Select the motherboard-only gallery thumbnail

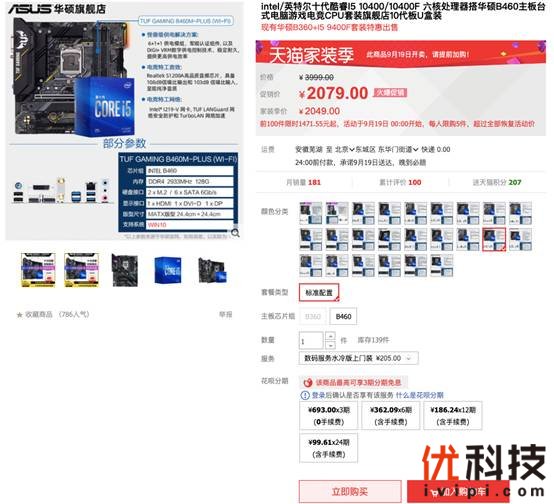pyautogui.click(x=125, y=270)
